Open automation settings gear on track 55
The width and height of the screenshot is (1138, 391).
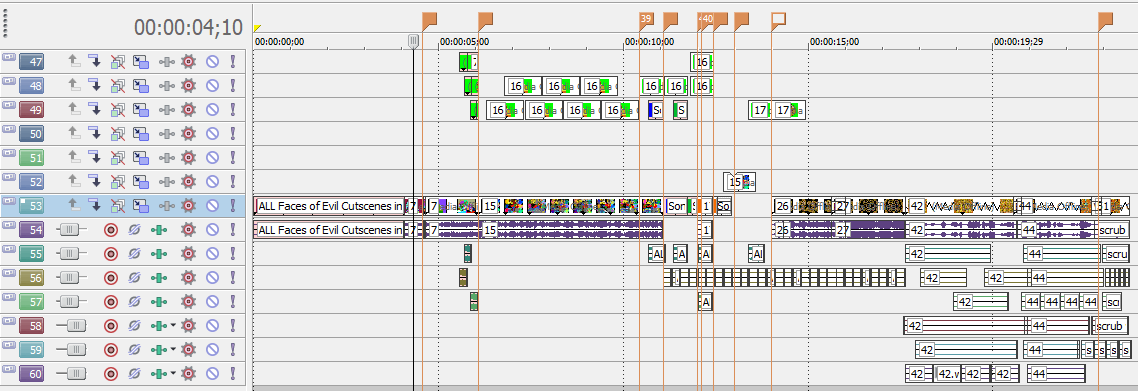(x=189, y=254)
